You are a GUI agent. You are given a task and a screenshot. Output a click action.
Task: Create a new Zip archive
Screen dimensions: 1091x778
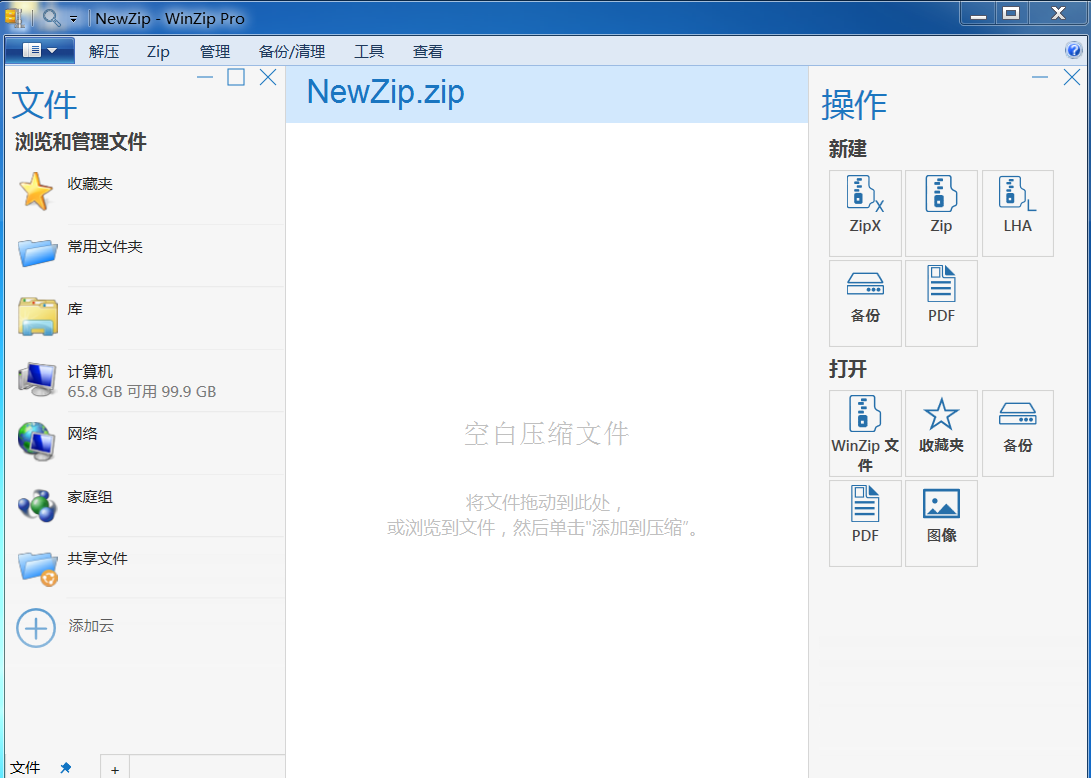click(941, 213)
